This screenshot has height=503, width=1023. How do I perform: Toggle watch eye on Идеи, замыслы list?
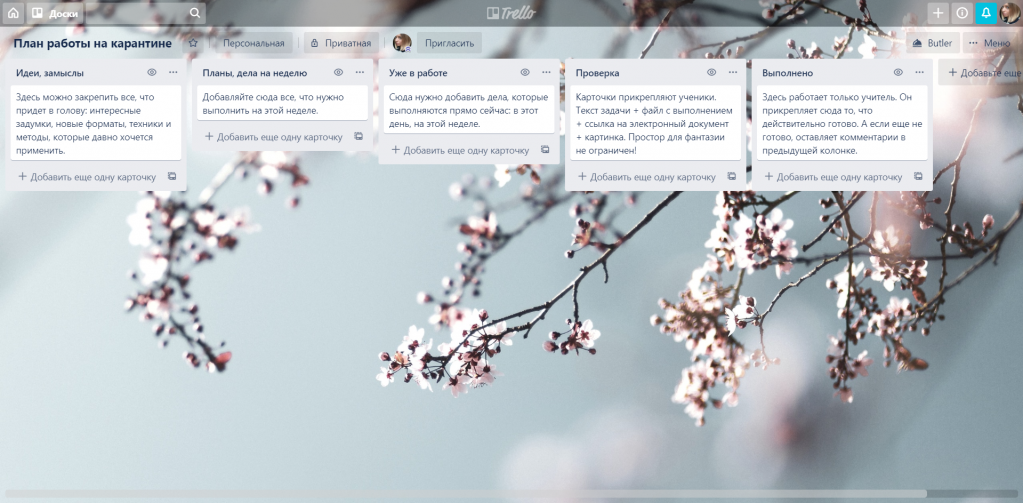point(152,72)
